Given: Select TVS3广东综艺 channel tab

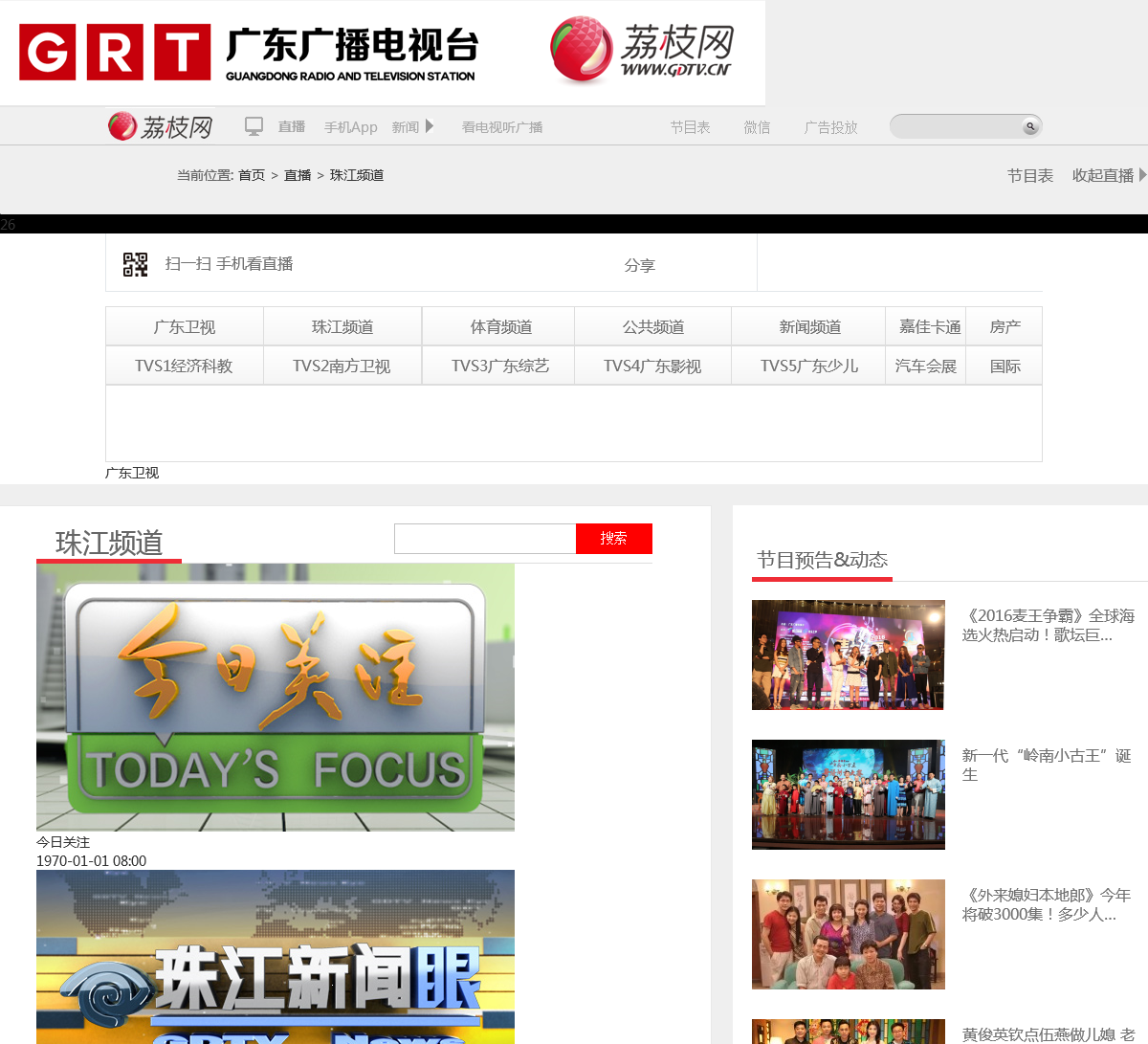Looking at the screenshot, I should point(498,366).
